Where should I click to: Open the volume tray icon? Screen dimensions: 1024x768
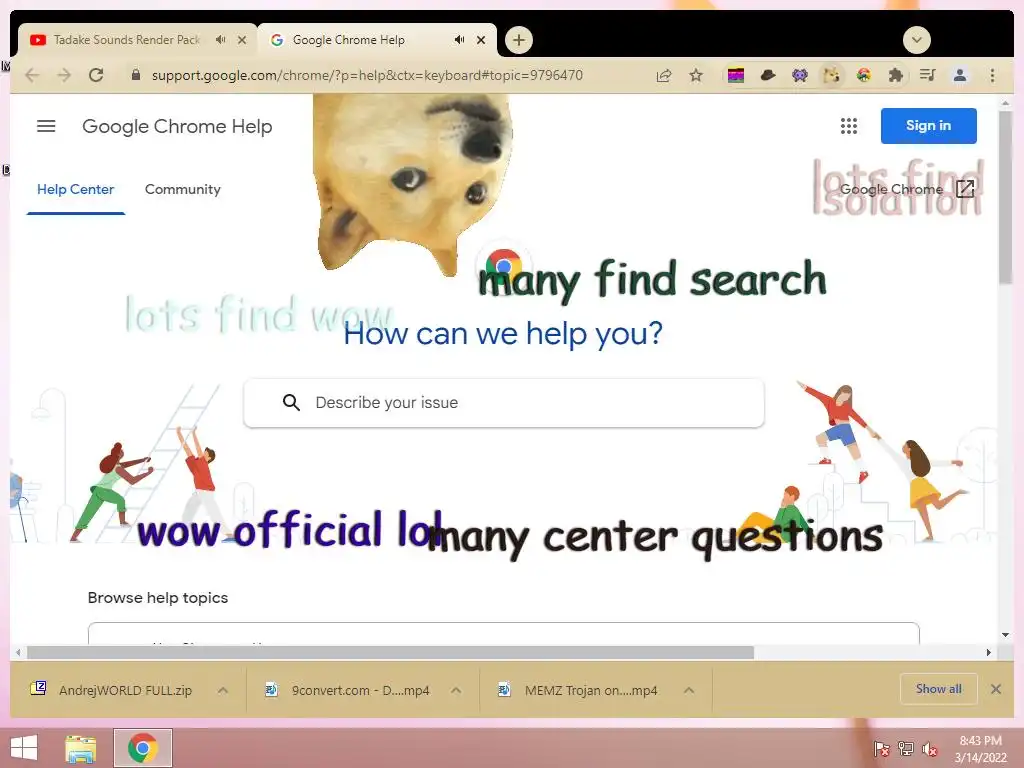(x=929, y=749)
